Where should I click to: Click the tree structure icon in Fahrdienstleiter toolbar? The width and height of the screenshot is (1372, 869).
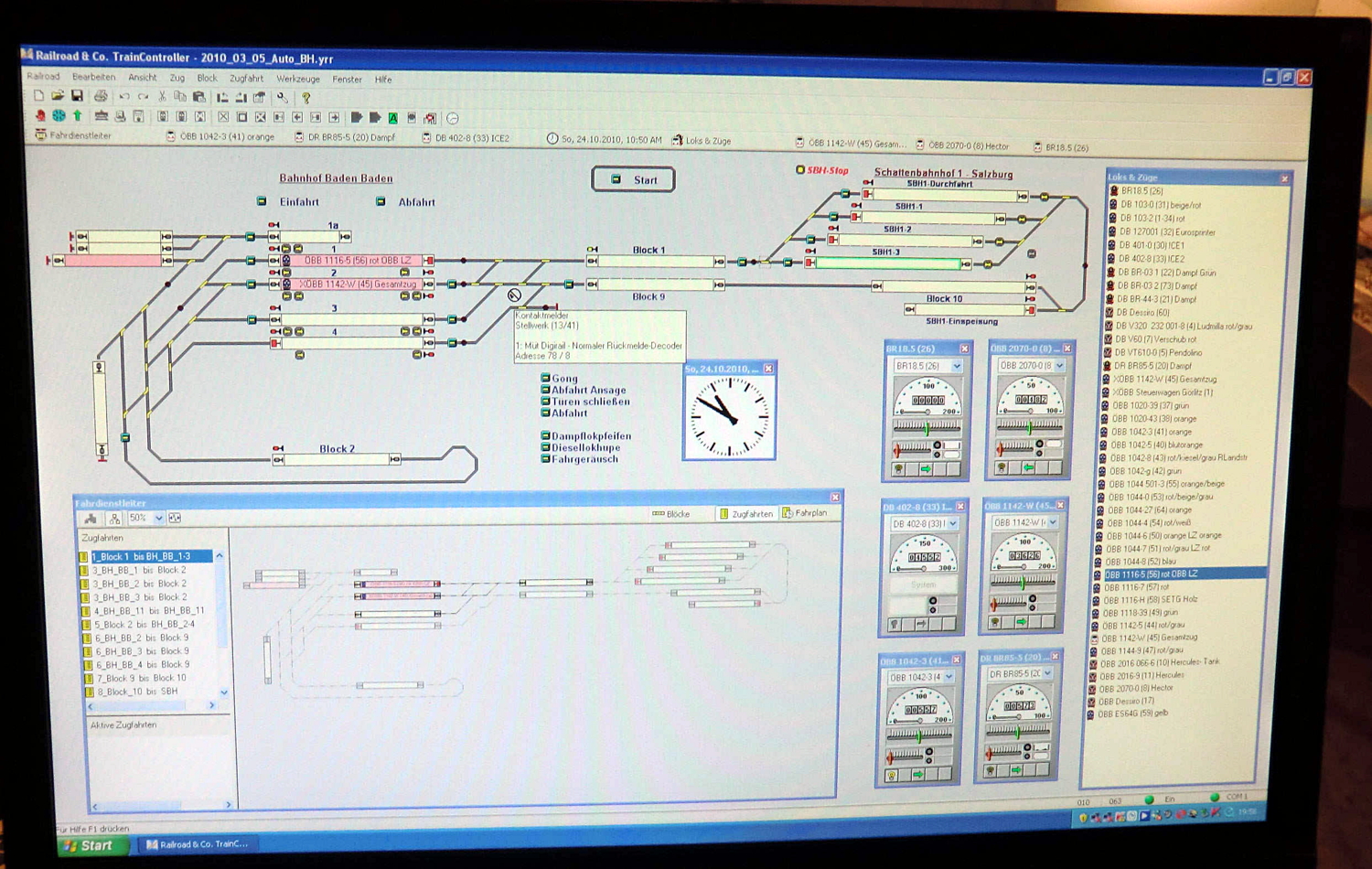114,518
